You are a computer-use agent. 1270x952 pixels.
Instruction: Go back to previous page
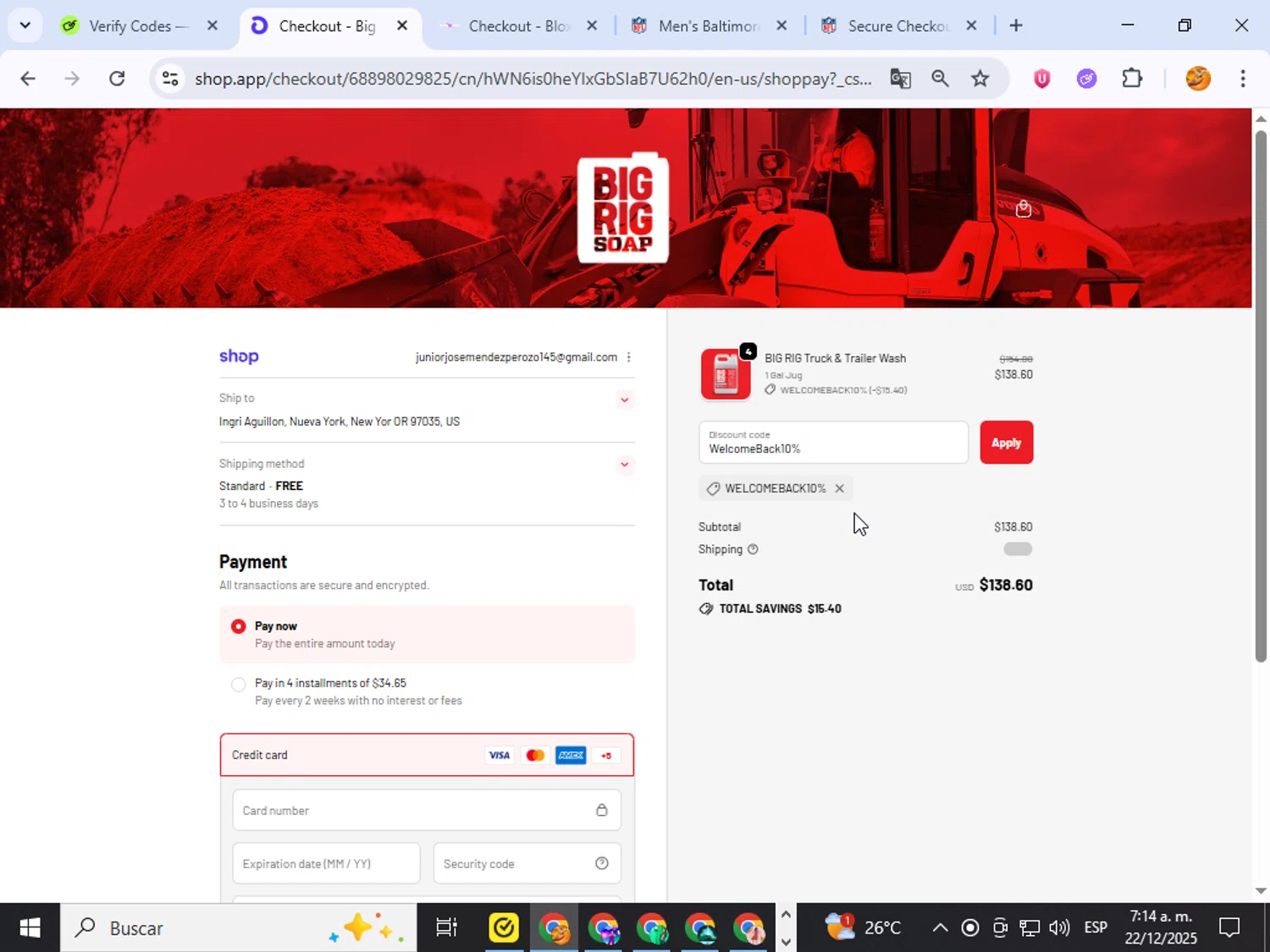(x=28, y=79)
